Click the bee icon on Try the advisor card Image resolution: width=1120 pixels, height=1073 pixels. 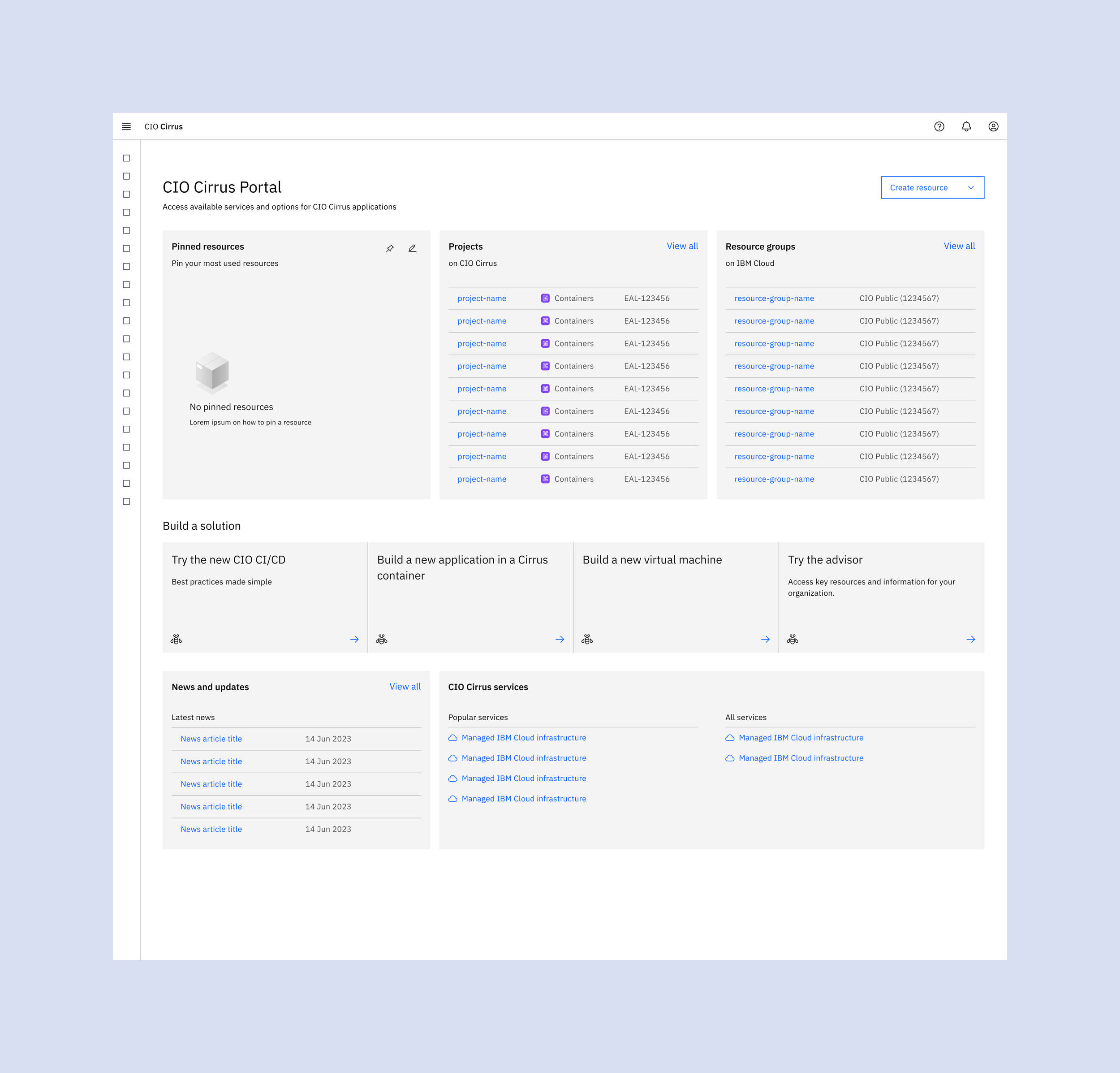[x=793, y=639]
